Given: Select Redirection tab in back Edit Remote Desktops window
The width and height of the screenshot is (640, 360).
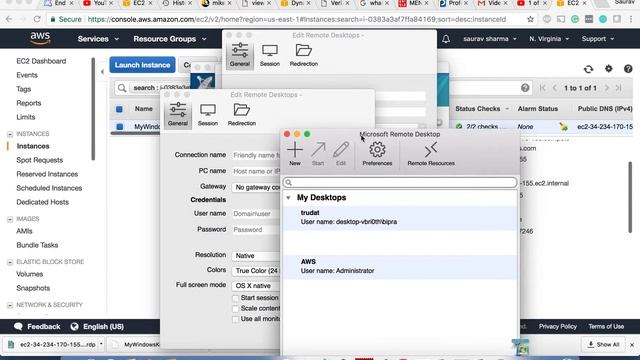Looking at the screenshot, I should tap(304, 55).
